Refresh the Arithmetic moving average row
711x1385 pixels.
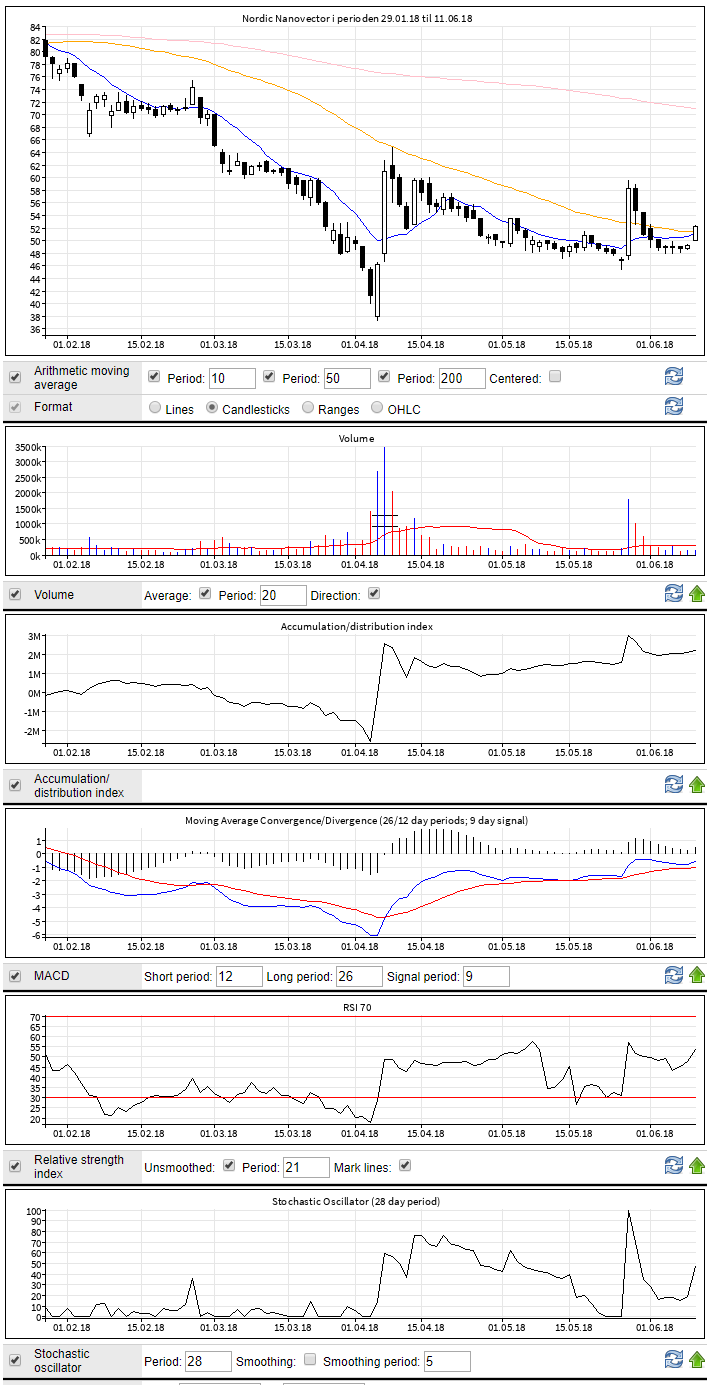click(674, 376)
